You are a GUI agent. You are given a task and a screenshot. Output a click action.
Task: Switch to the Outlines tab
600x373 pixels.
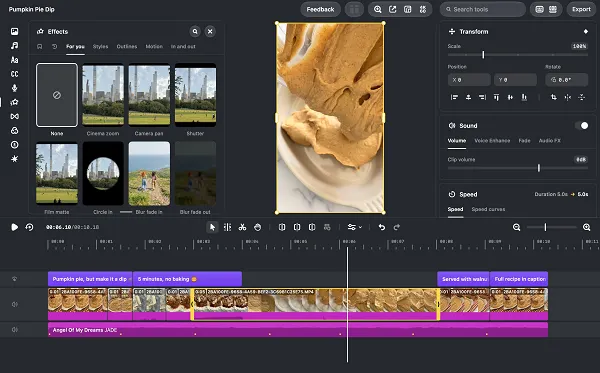coord(127,46)
